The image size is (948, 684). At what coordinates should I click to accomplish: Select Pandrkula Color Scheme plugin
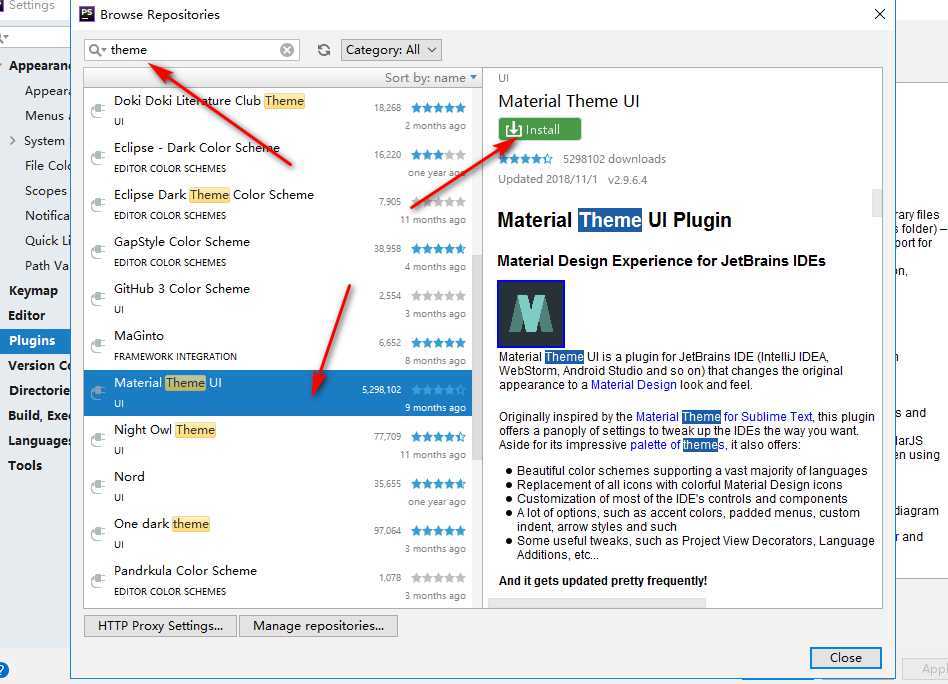278,581
